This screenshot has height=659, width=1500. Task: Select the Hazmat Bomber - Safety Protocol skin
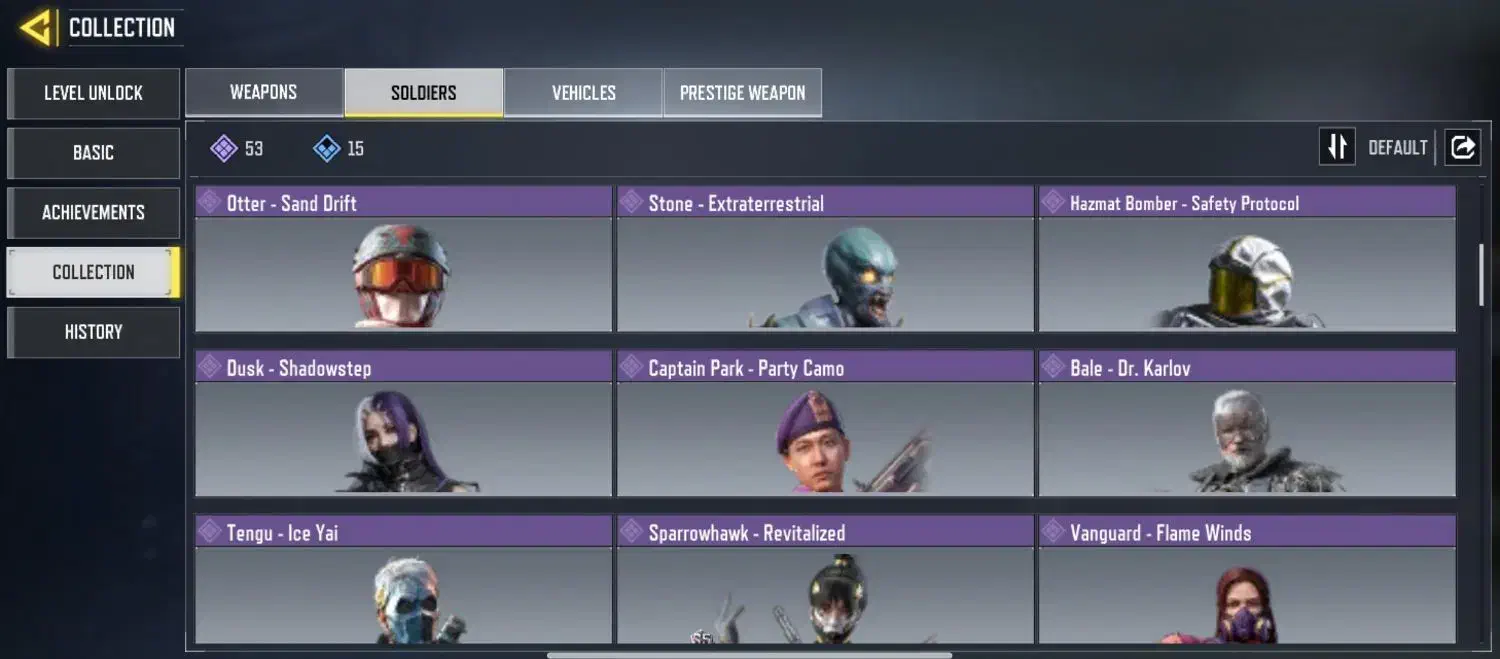tap(1247, 259)
